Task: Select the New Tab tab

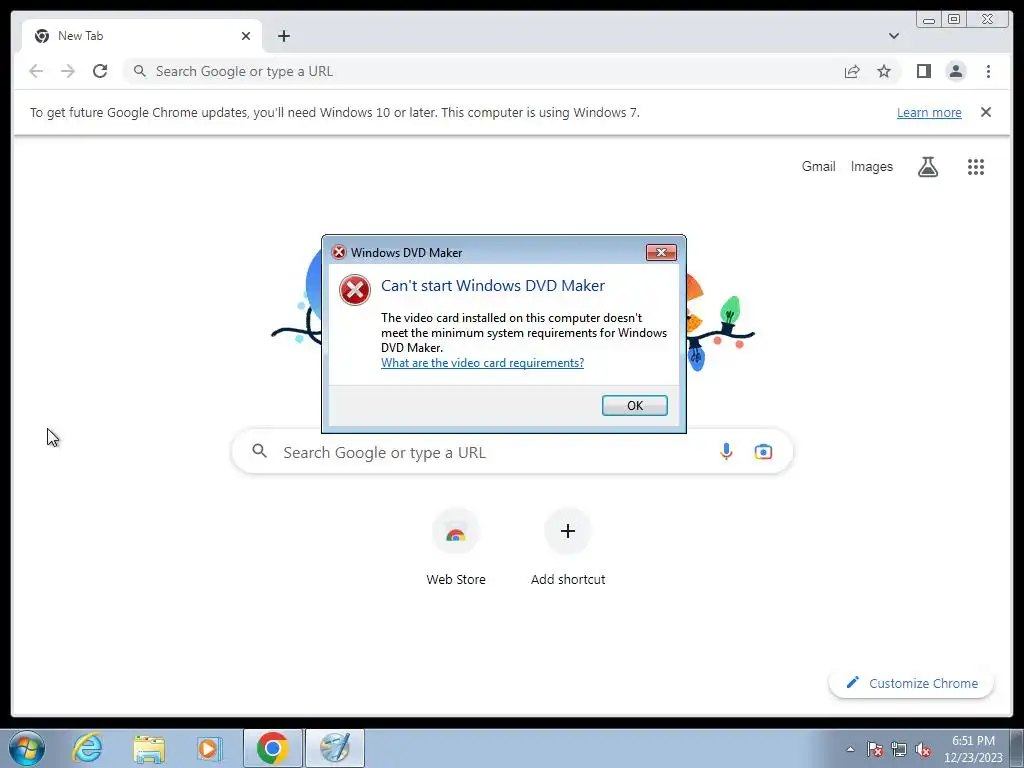Action: (x=142, y=36)
